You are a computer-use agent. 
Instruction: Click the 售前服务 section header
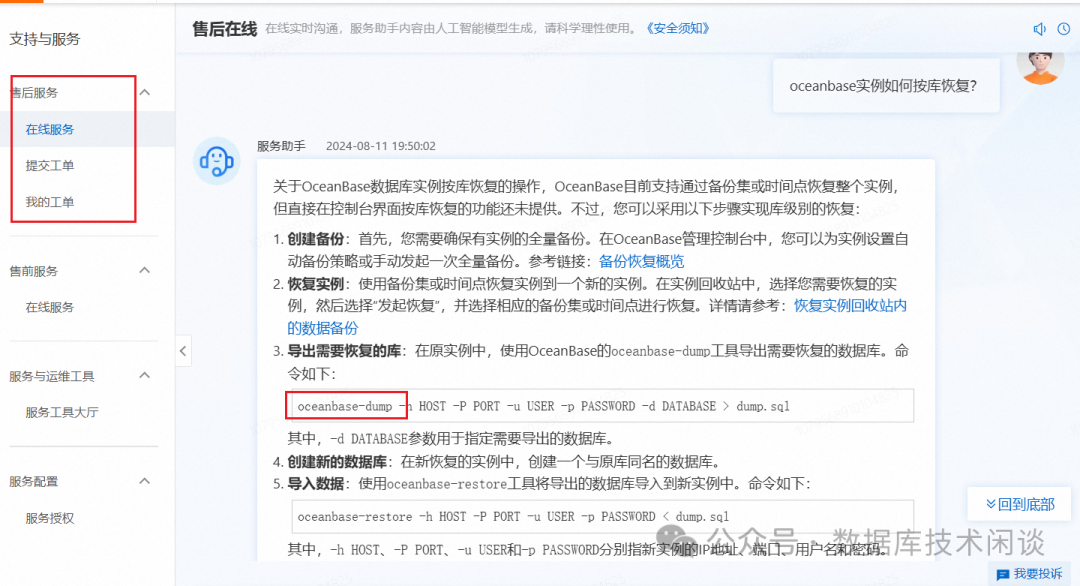(34, 271)
